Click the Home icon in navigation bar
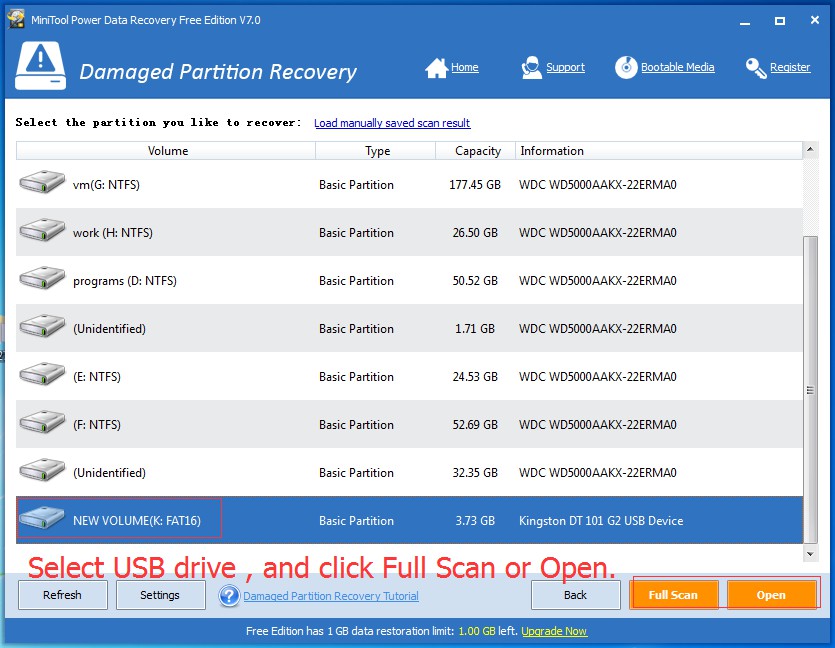 [x=437, y=66]
